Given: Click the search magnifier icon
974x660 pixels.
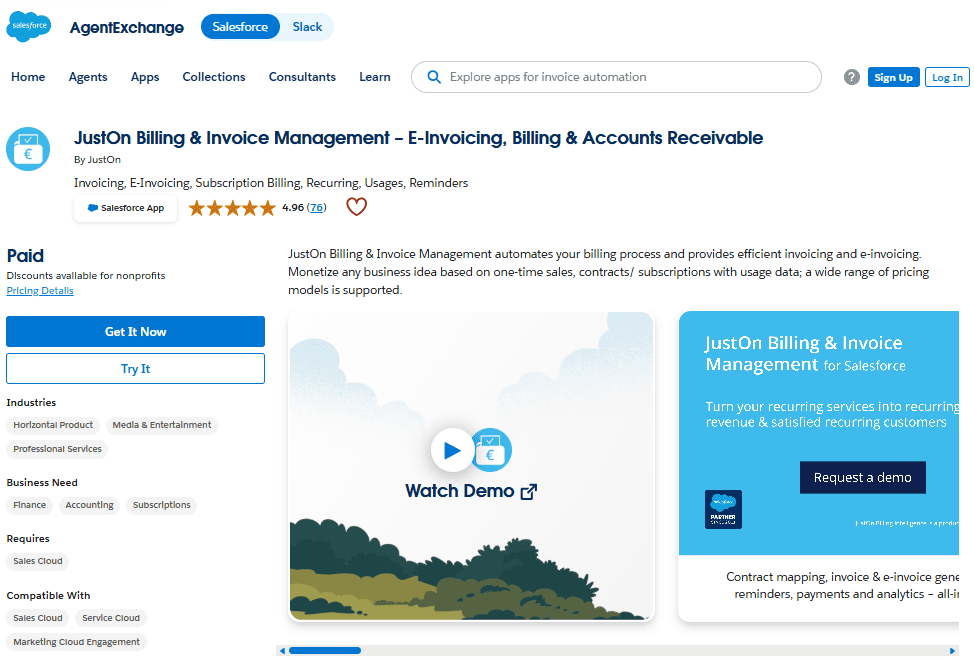Looking at the screenshot, I should click(434, 77).
